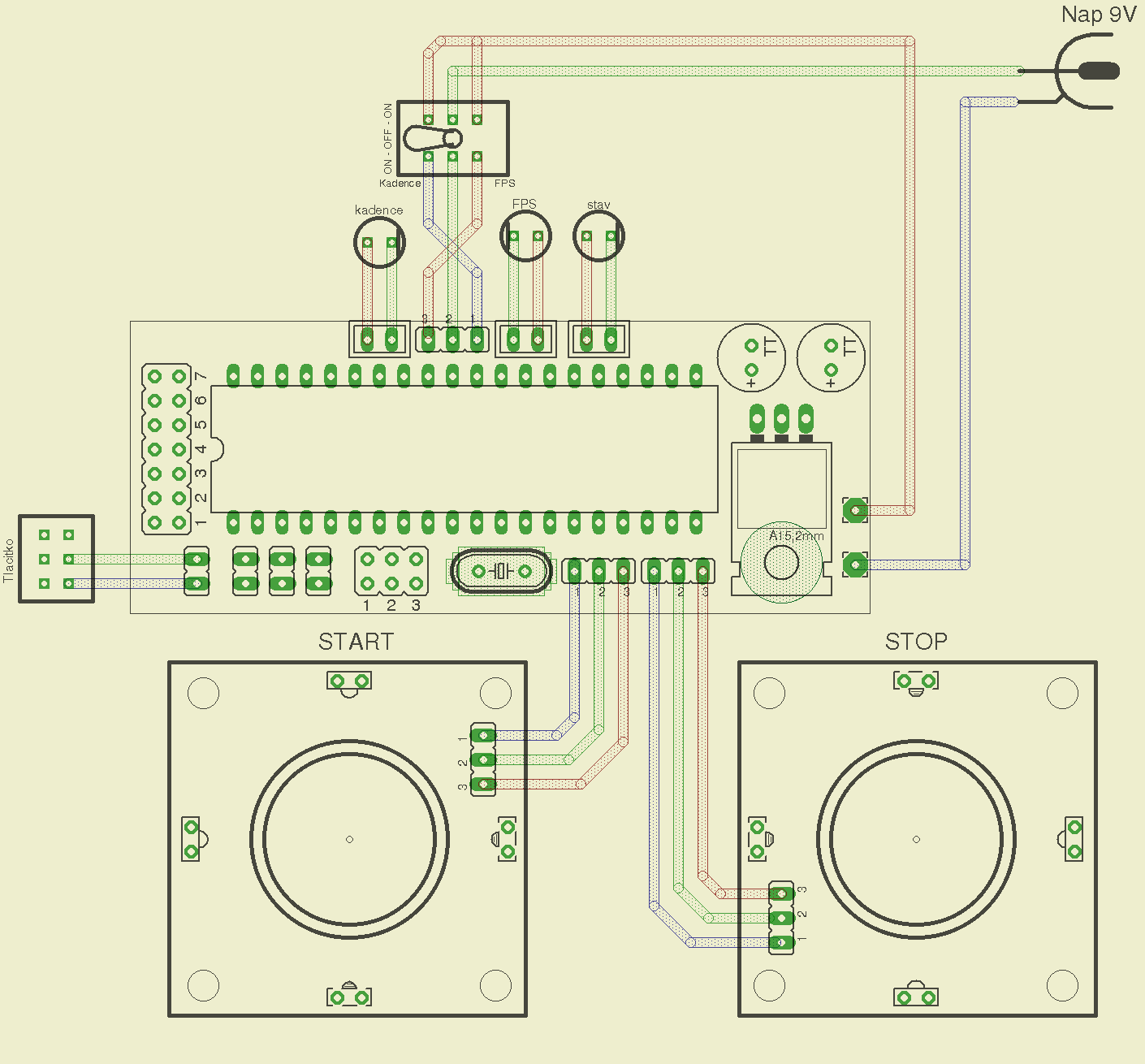Select the stav LED circle
Screen dimensions: 1145x1064
(598, 236)
